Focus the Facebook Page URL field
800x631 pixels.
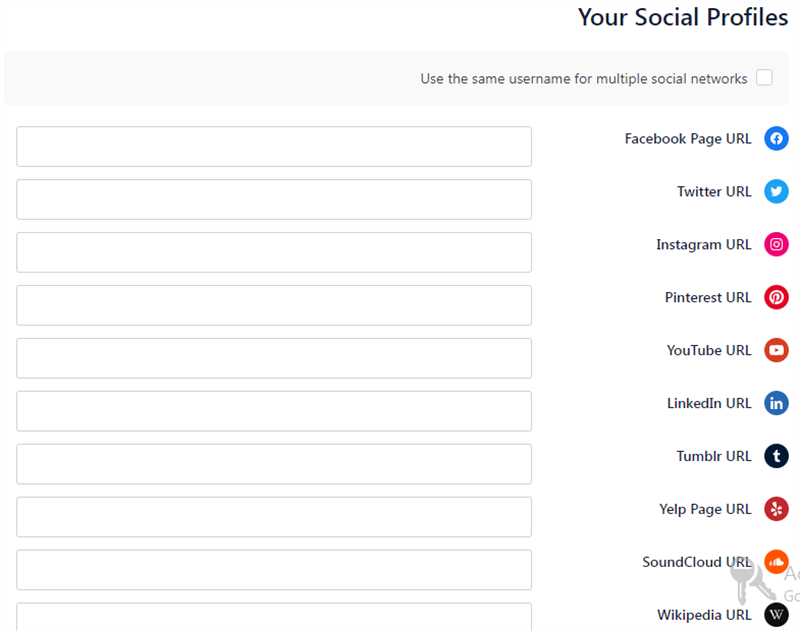(274, 146)
